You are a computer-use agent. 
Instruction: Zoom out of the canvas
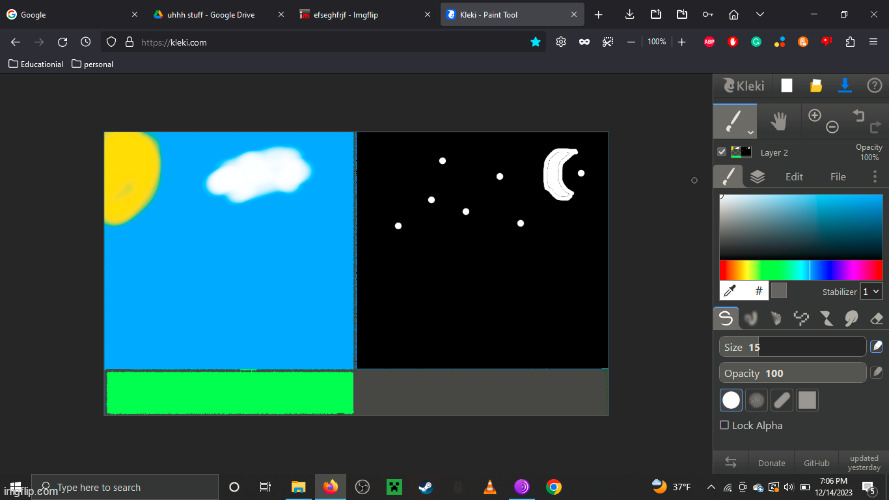pyautogui.click(x=832, y=127)
